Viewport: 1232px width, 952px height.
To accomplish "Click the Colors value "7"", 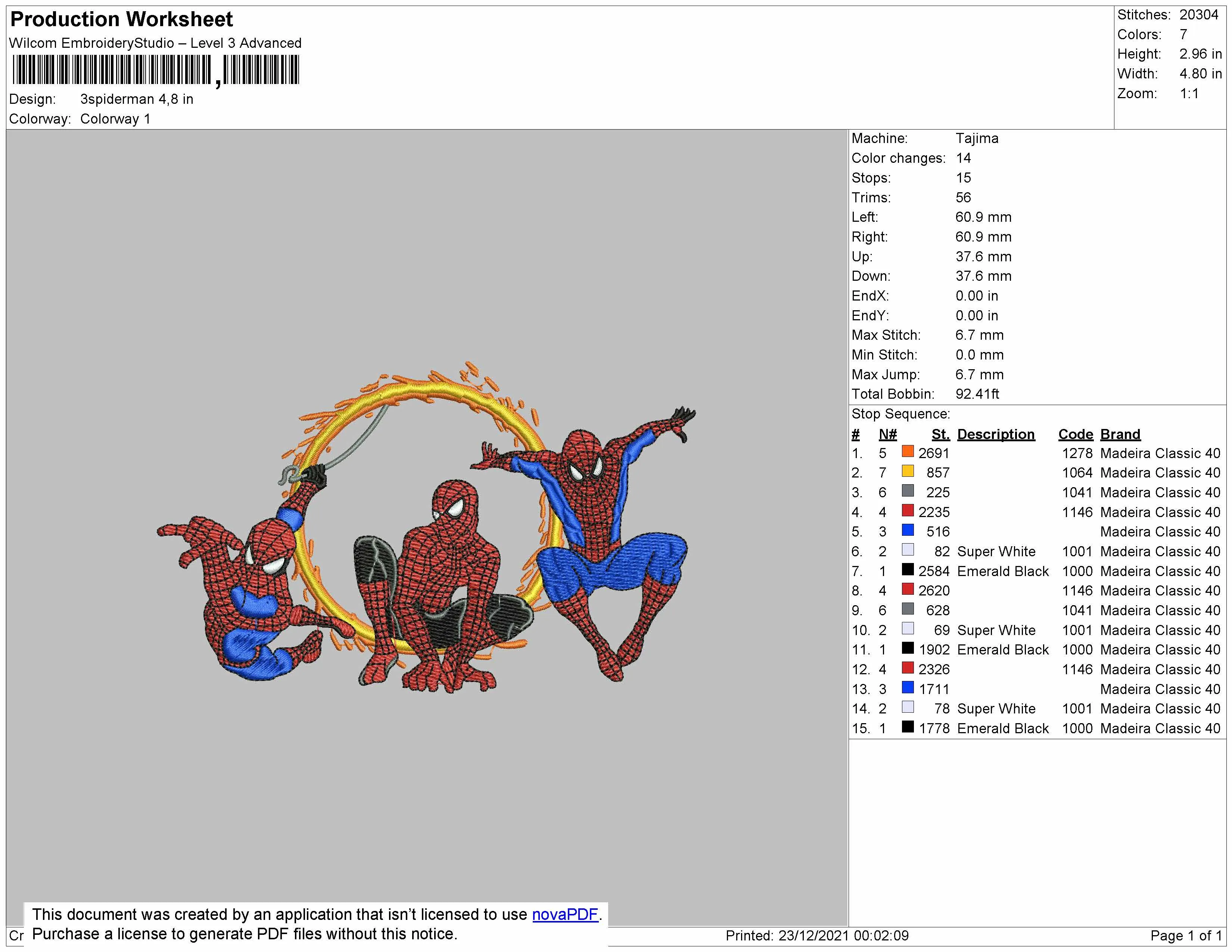I will click(x=1183, y=34).
